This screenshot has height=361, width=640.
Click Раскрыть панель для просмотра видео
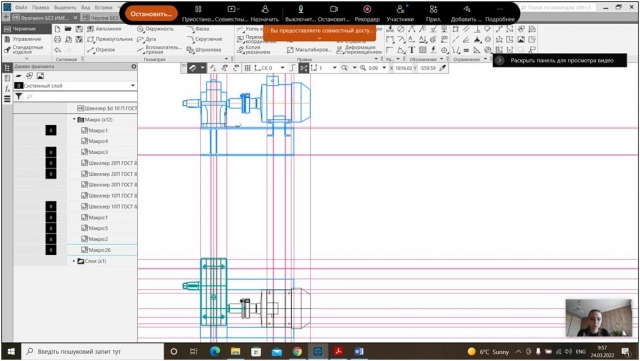point(560,60)
